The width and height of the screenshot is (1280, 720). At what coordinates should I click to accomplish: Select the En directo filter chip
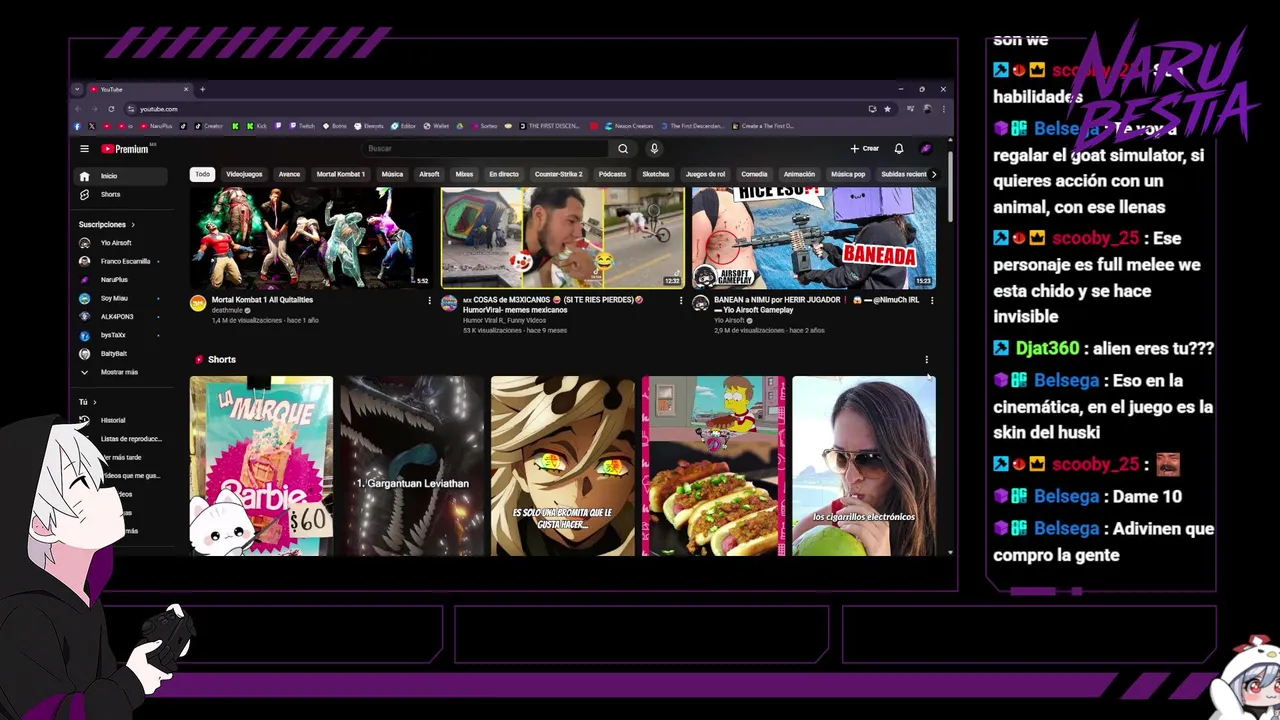pos(504,174)
